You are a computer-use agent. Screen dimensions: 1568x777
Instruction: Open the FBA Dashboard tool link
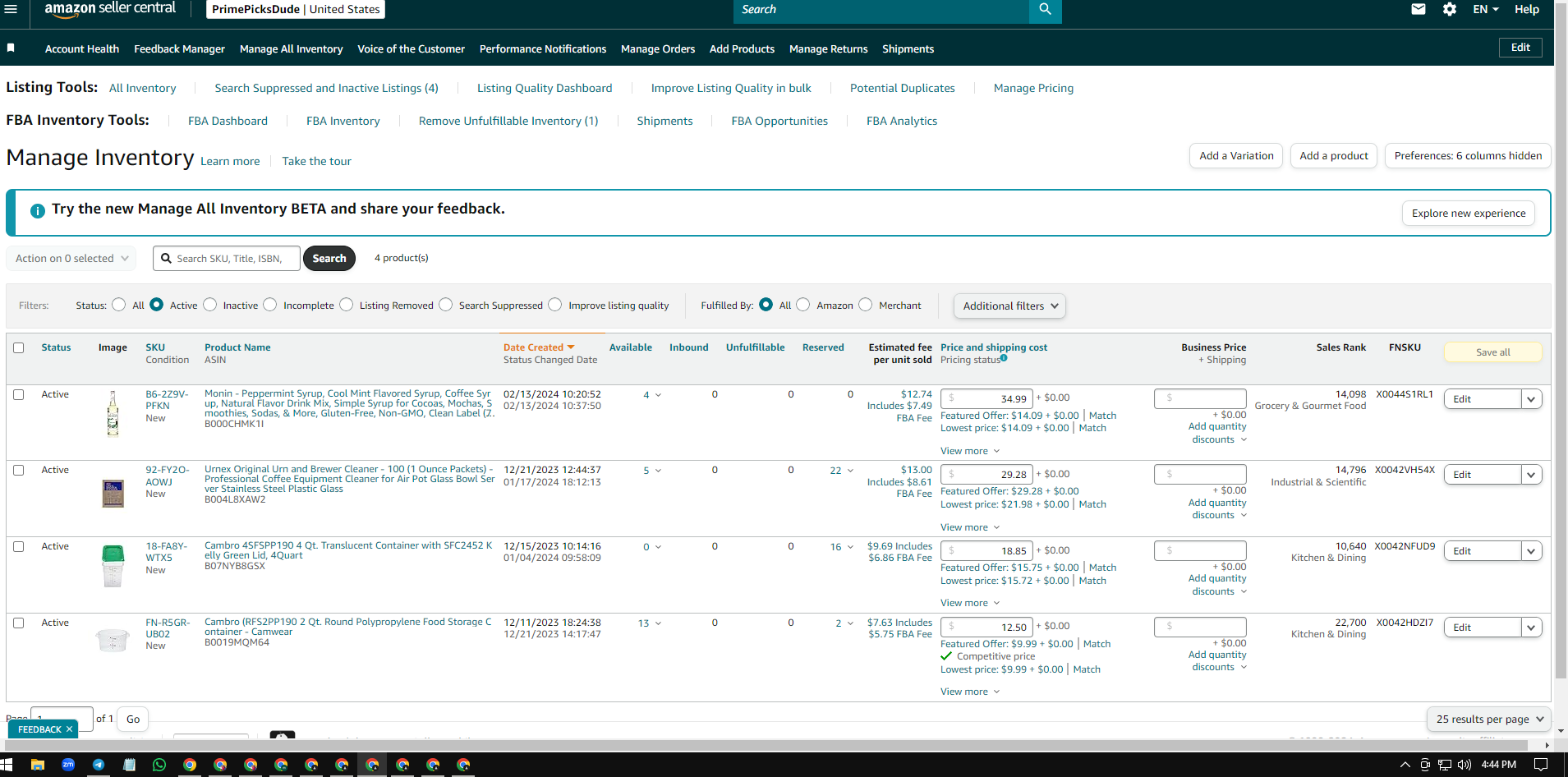pyautogui.click(x=228, y=121)
